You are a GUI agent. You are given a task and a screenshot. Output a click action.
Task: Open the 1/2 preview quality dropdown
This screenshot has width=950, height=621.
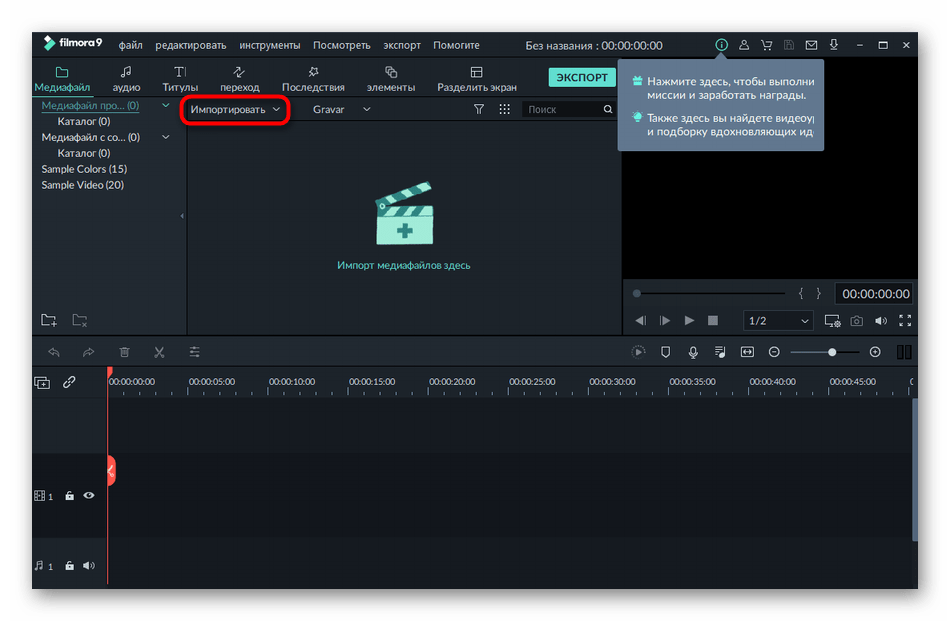click(x=779, y=321)
